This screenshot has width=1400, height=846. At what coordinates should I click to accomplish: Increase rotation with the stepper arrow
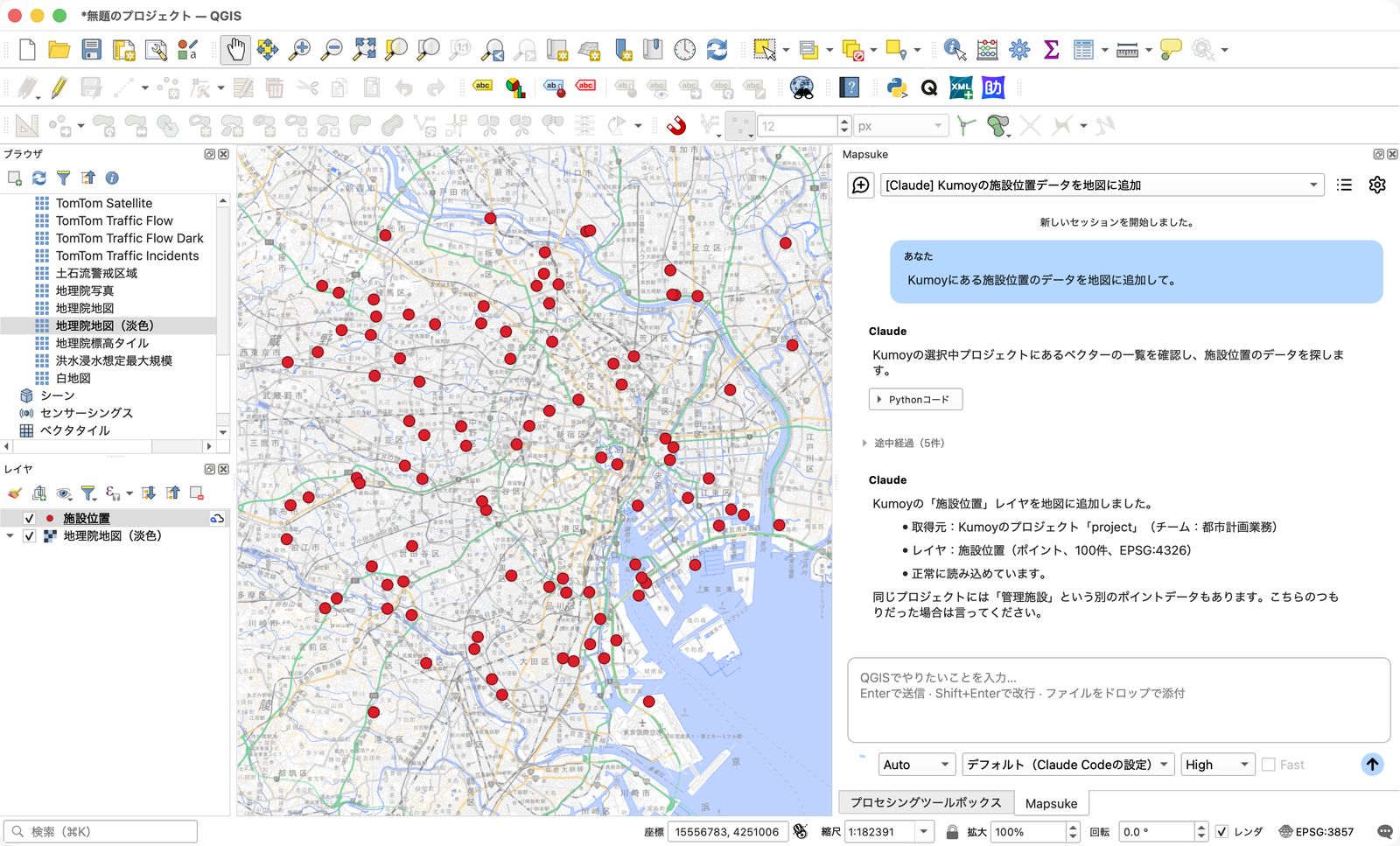1201,827
